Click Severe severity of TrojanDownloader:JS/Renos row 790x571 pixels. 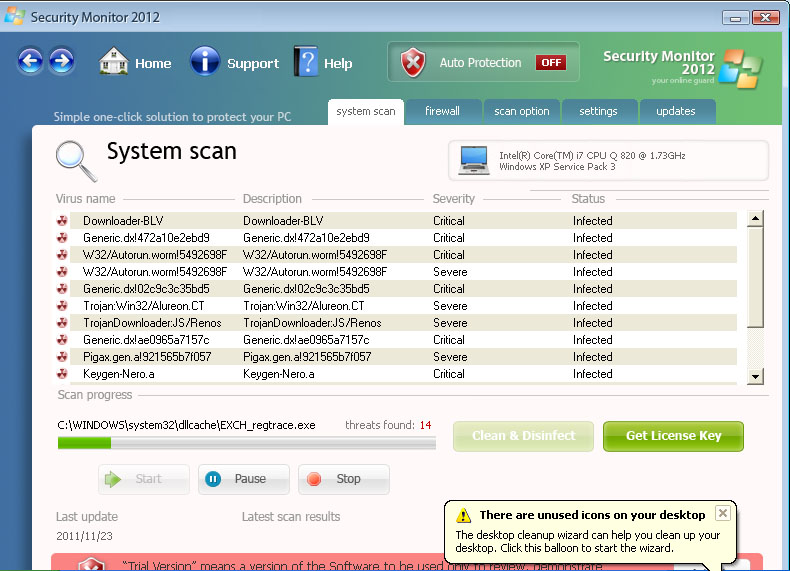(x=450, y=323)
